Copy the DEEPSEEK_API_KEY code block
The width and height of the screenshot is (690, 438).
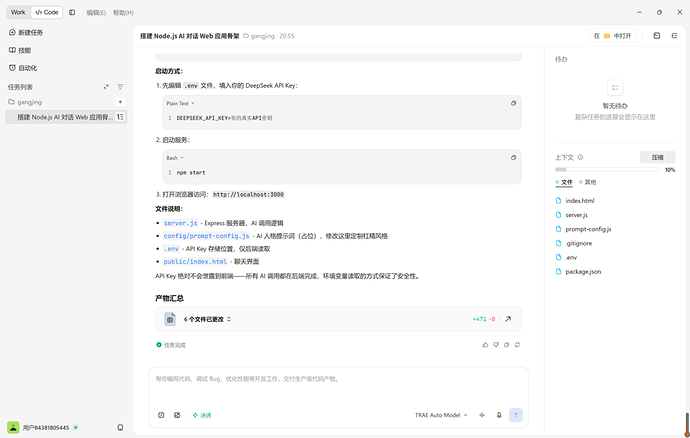[x=513, y=103]
